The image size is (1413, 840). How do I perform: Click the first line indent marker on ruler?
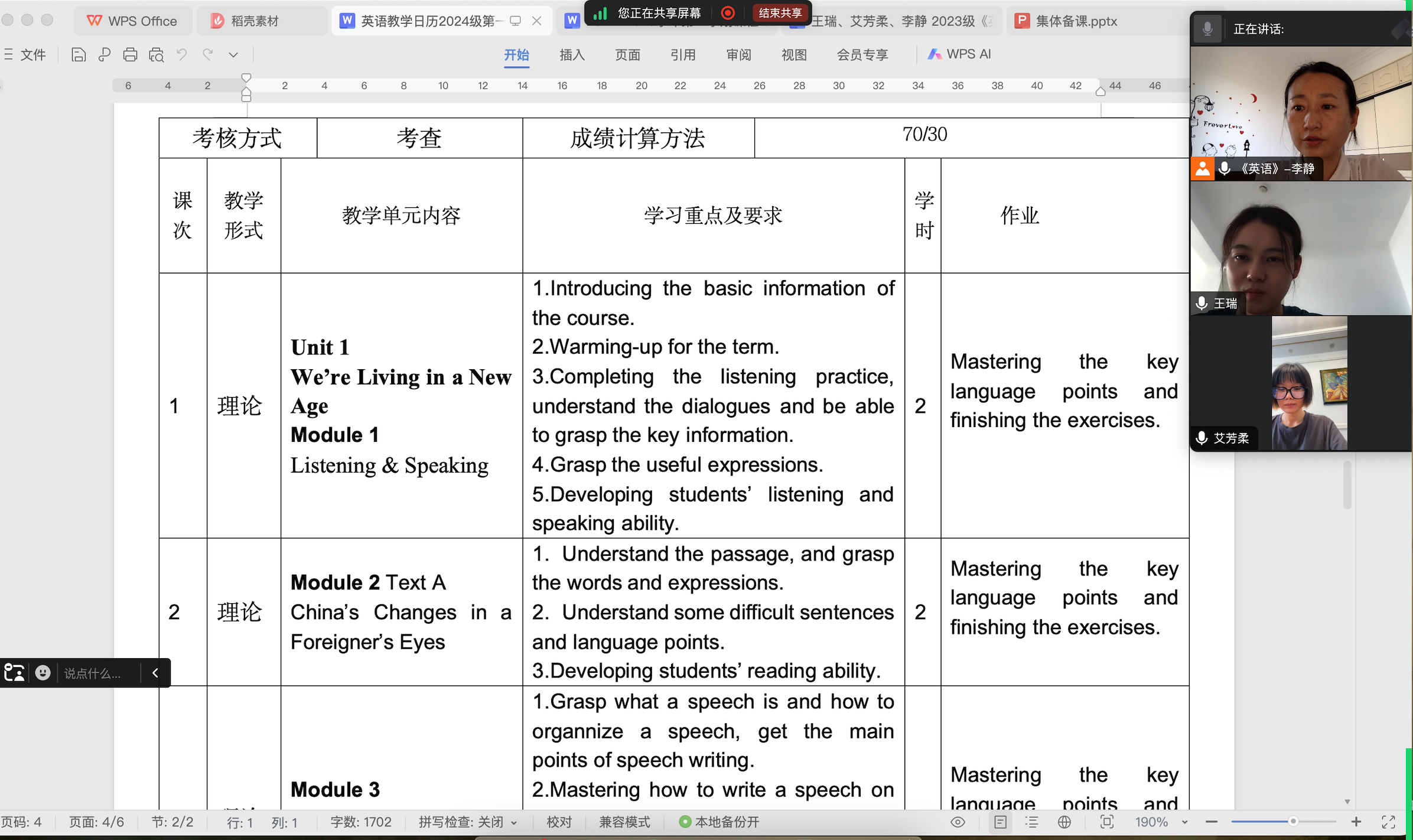click(246, 77)
